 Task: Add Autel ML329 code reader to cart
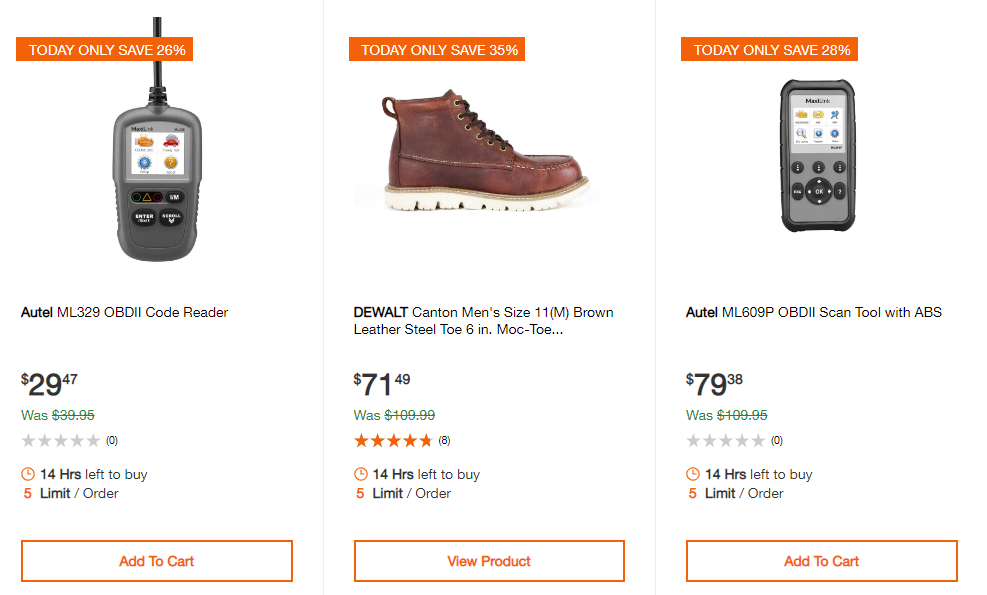(x=157, y=561)
